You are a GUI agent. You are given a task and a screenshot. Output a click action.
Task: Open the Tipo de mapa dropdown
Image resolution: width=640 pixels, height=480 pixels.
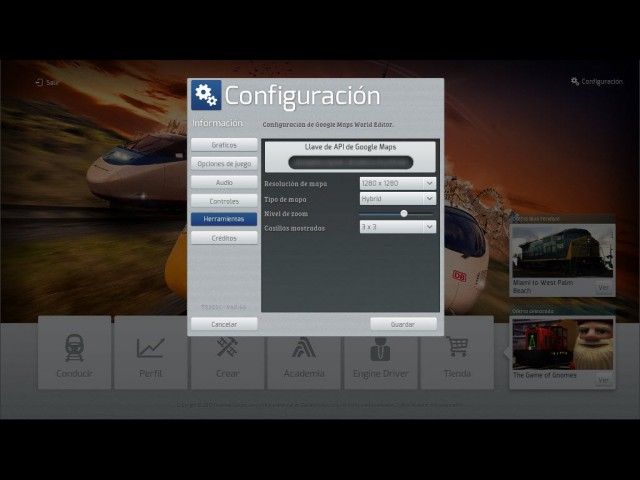pos(397,198)
